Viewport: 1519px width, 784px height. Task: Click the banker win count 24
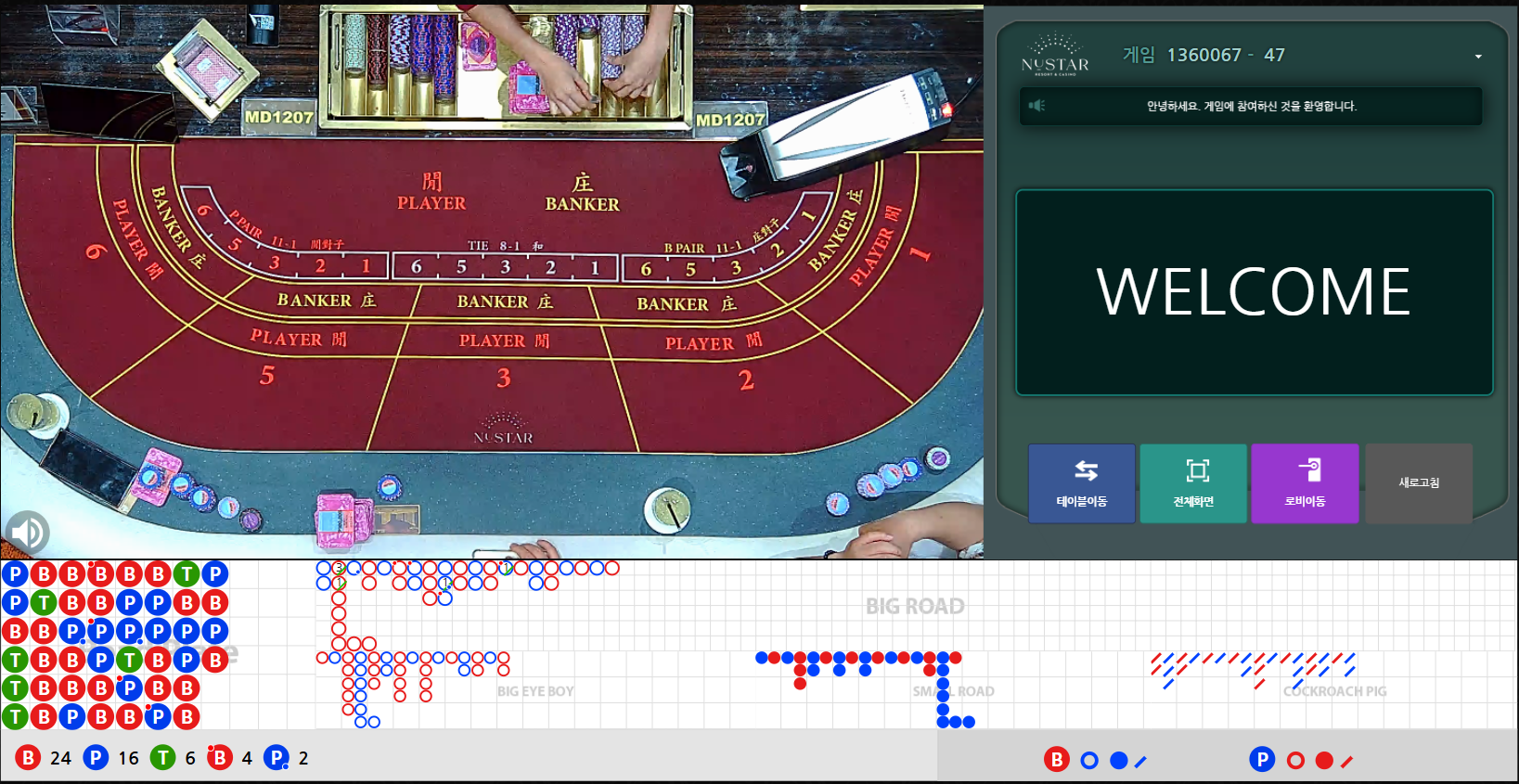coord(60,758)
